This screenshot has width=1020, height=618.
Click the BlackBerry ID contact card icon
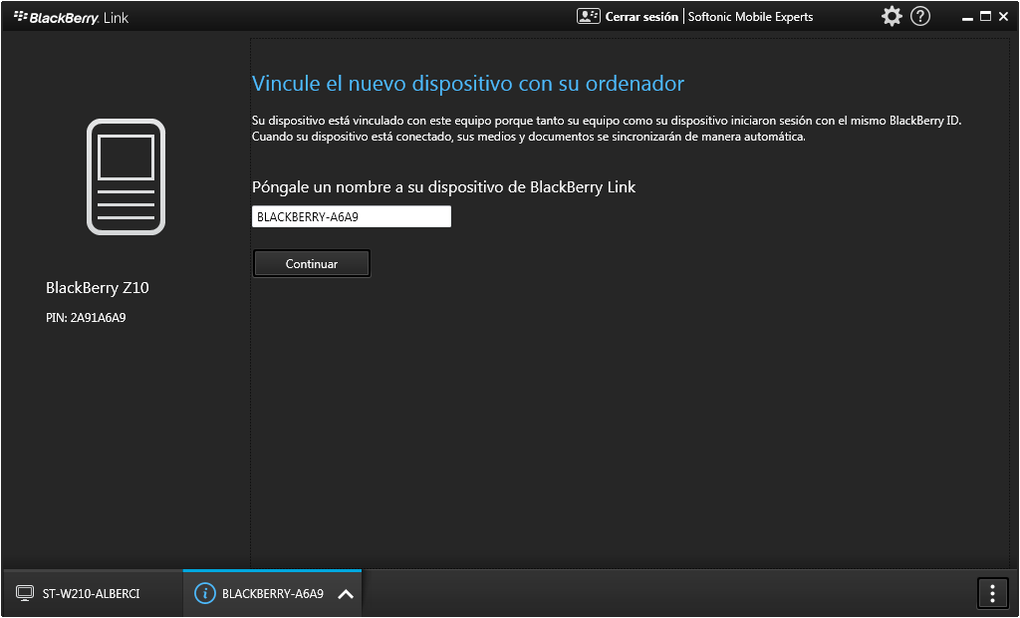[588, 17]
